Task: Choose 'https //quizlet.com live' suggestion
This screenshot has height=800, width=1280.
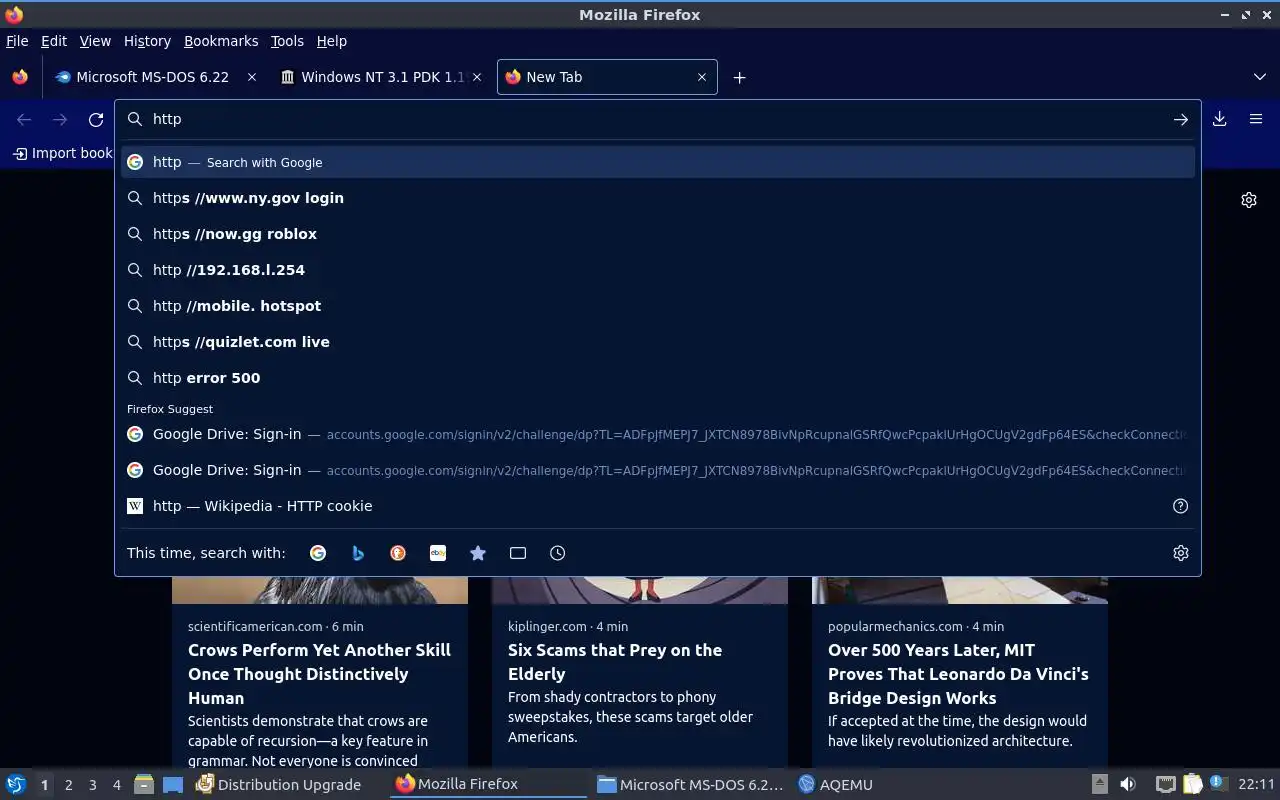Action: click(x=658, y=342)
